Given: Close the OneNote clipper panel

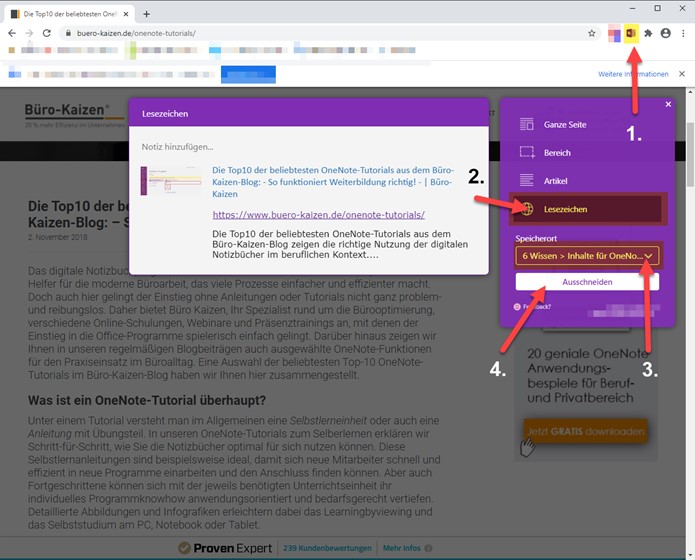Looking at the screenshot, I should pos(668,104).
